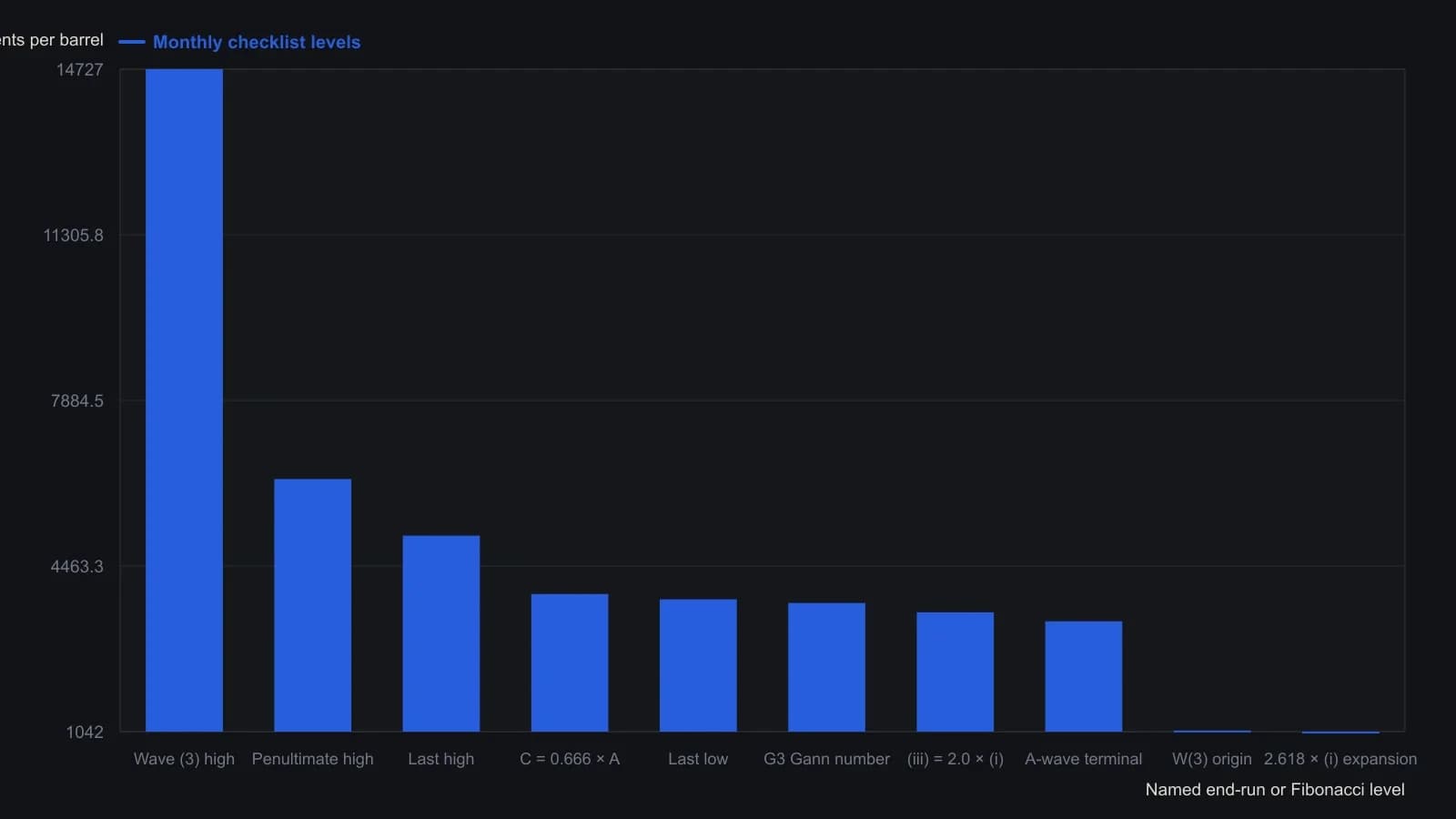Click the 'Wave (3) high' axis label
The image size is (1456, 819).
tap(184, 759)
